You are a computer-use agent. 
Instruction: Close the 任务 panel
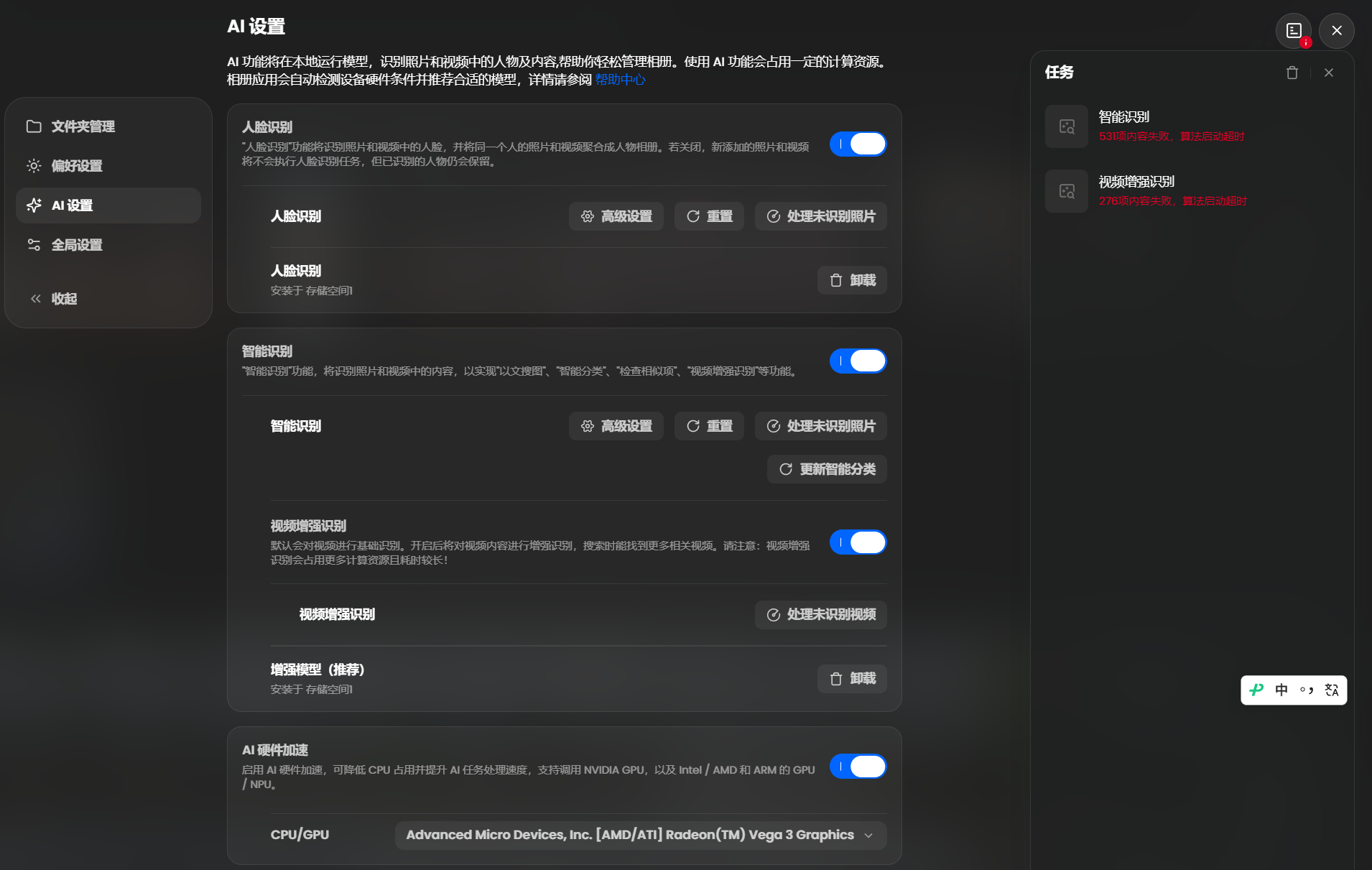pyautogui.click(x=1329, y=73)
